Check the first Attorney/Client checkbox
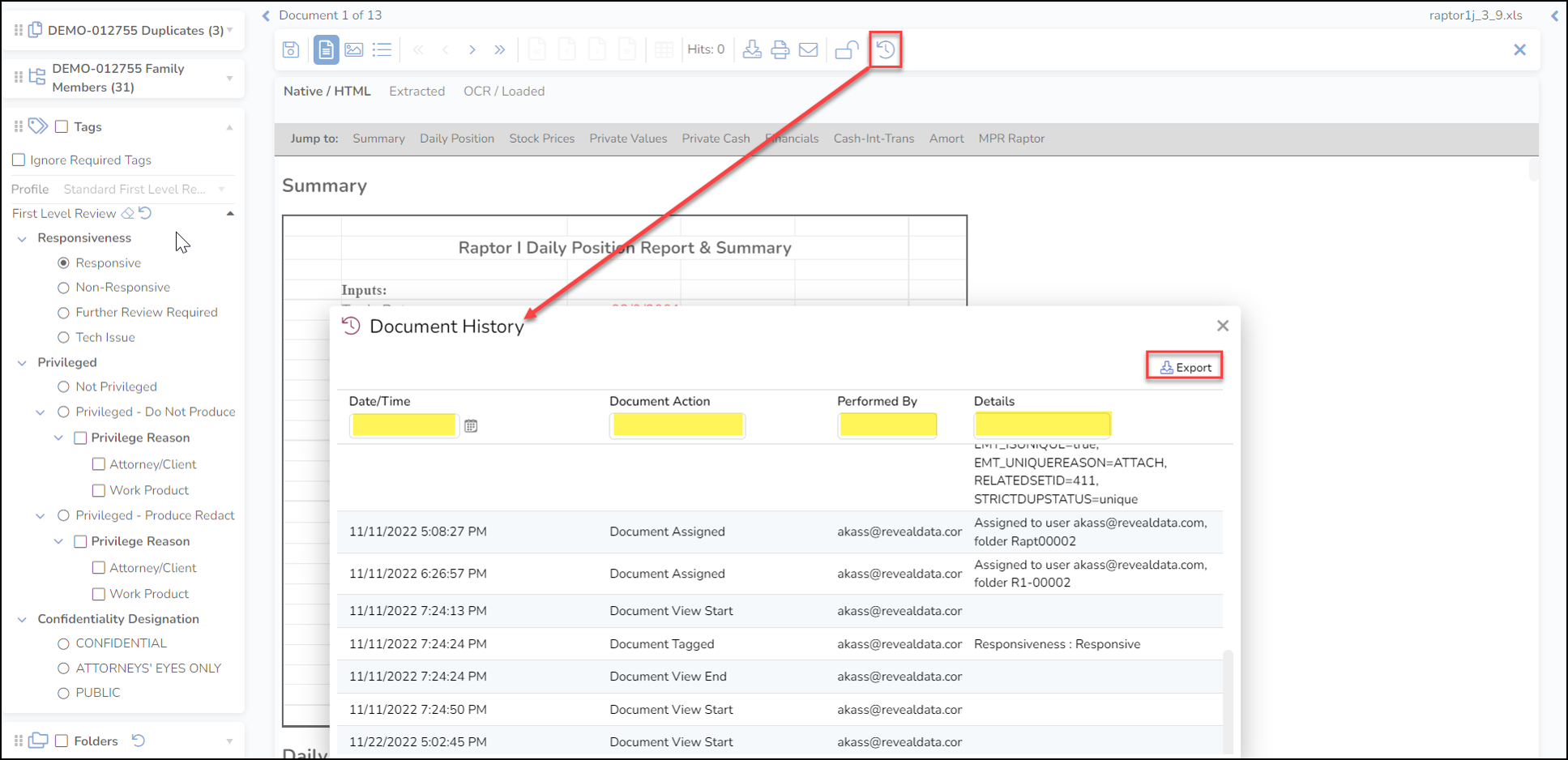 pyautogui.click(x=99, y=464)
